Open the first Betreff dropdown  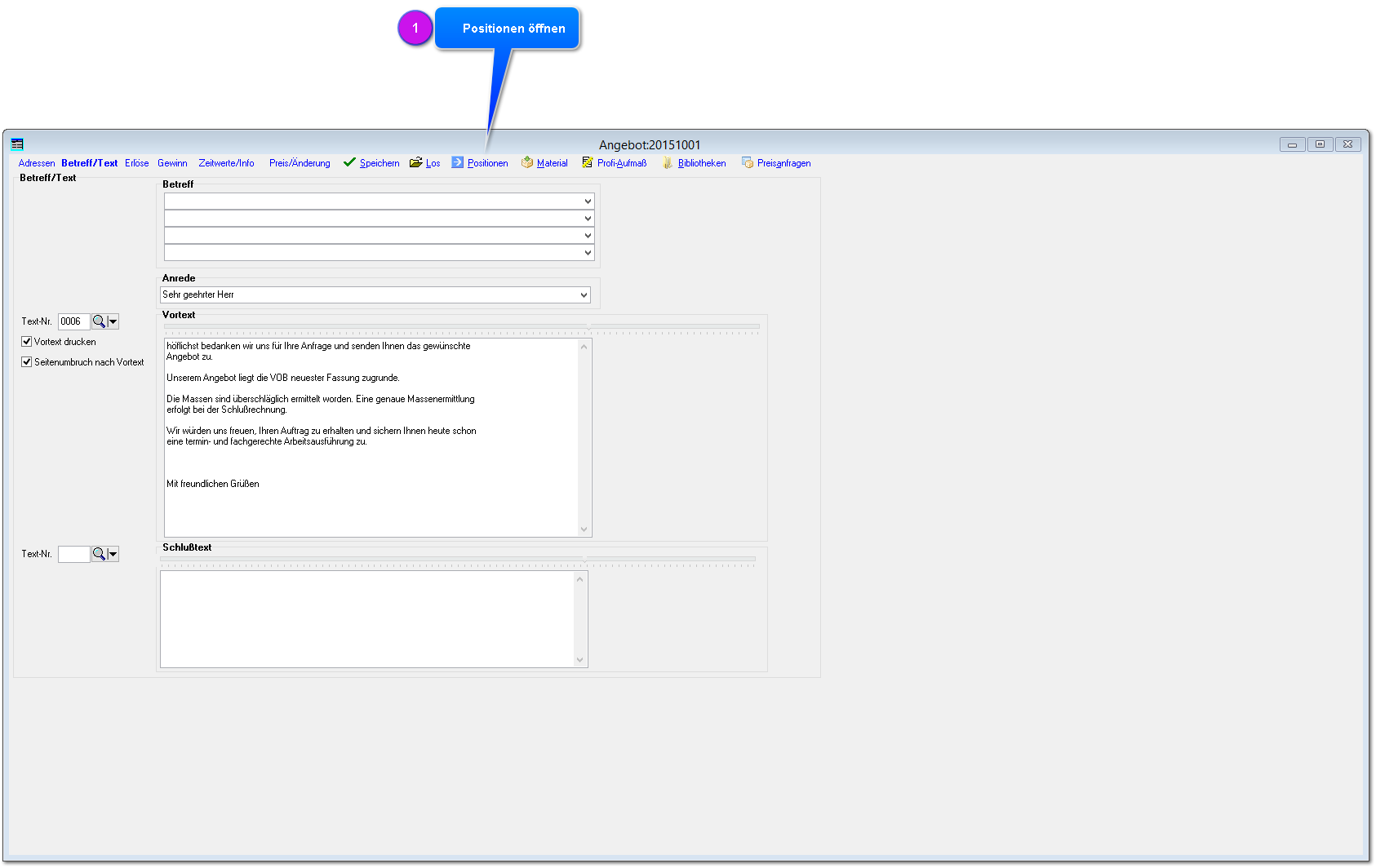(x=588, y=201)
